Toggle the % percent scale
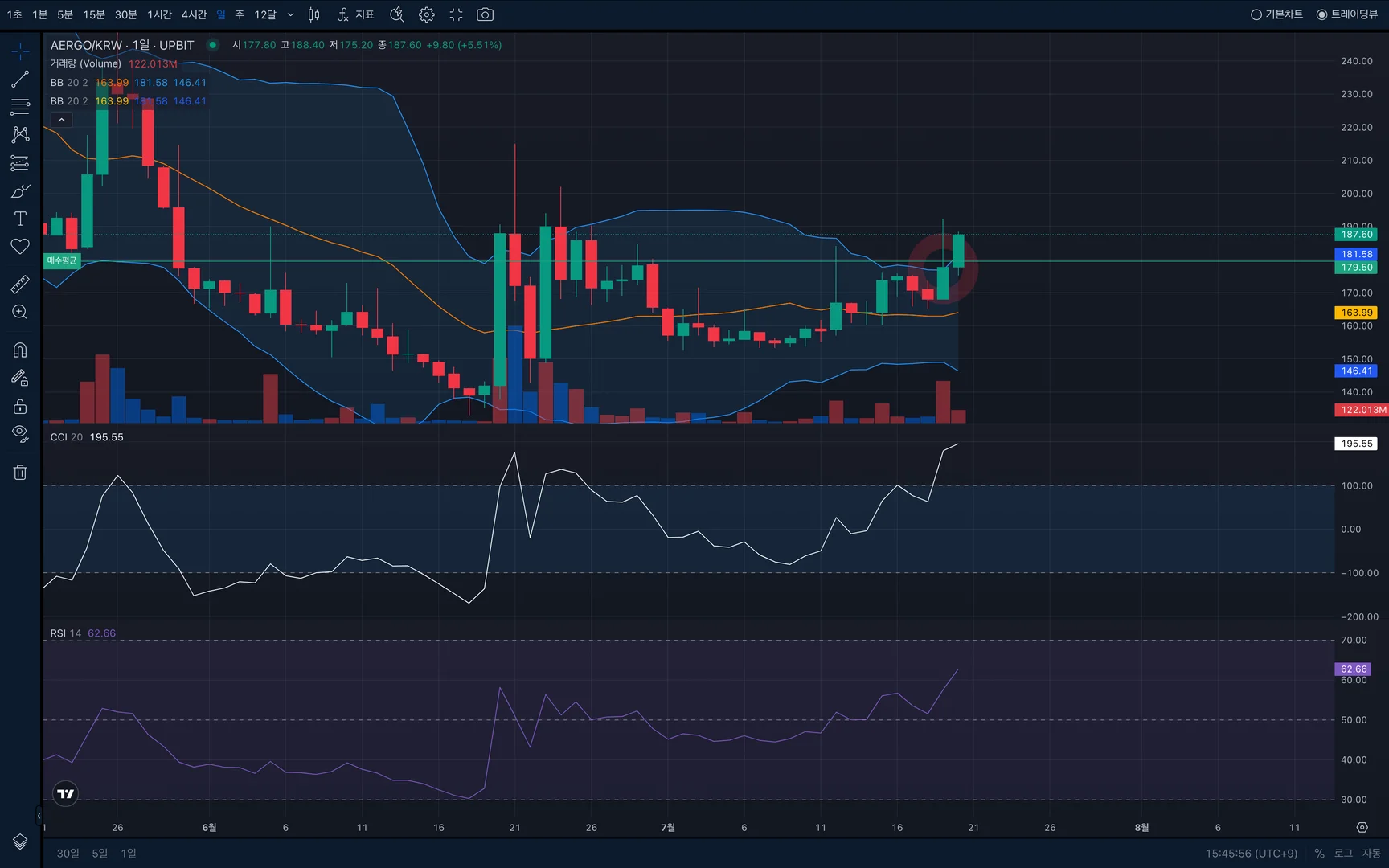 (x=1319, y=854)
